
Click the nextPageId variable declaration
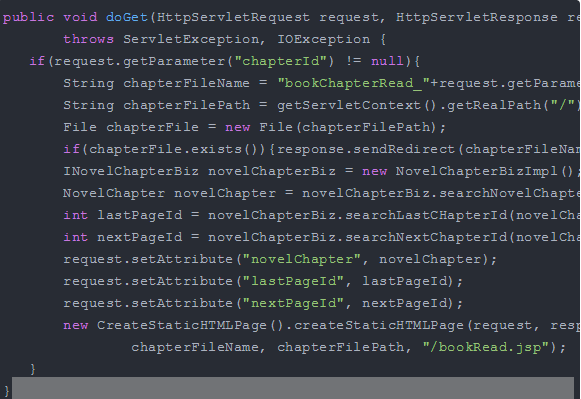pos(140,237)
